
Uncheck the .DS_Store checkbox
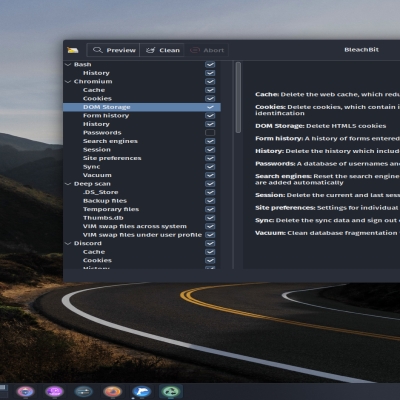[x=210, y=192]
